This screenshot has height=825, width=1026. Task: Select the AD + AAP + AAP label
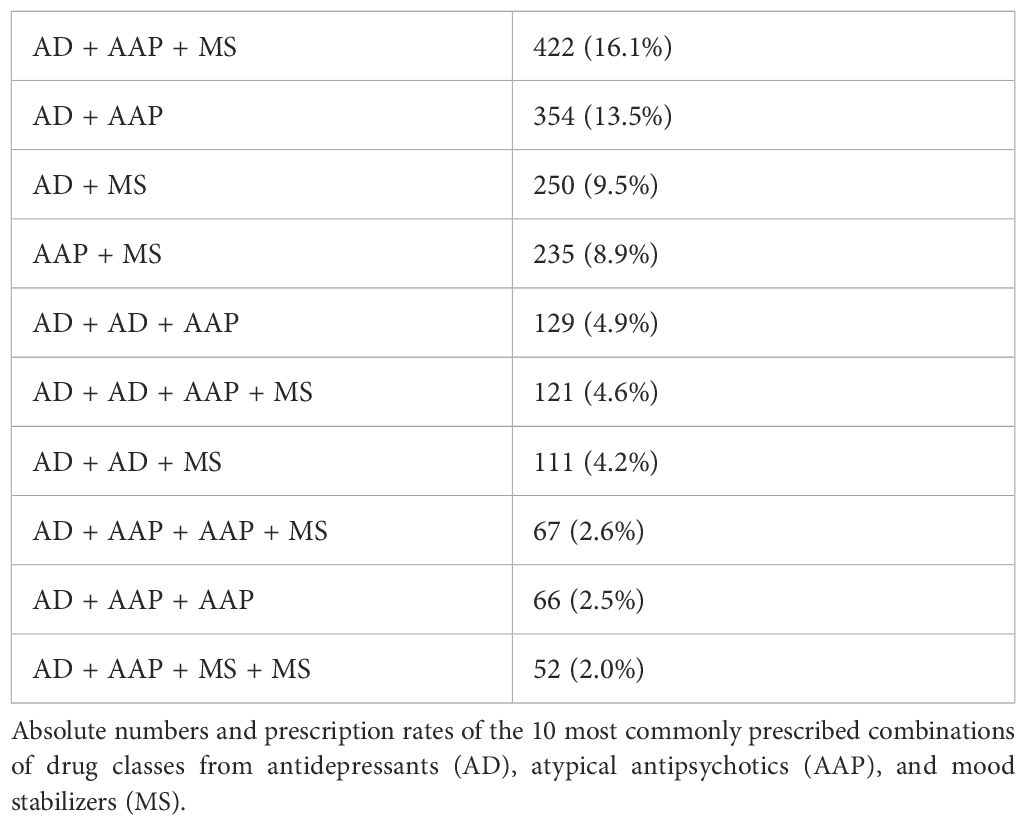(143, 599)
